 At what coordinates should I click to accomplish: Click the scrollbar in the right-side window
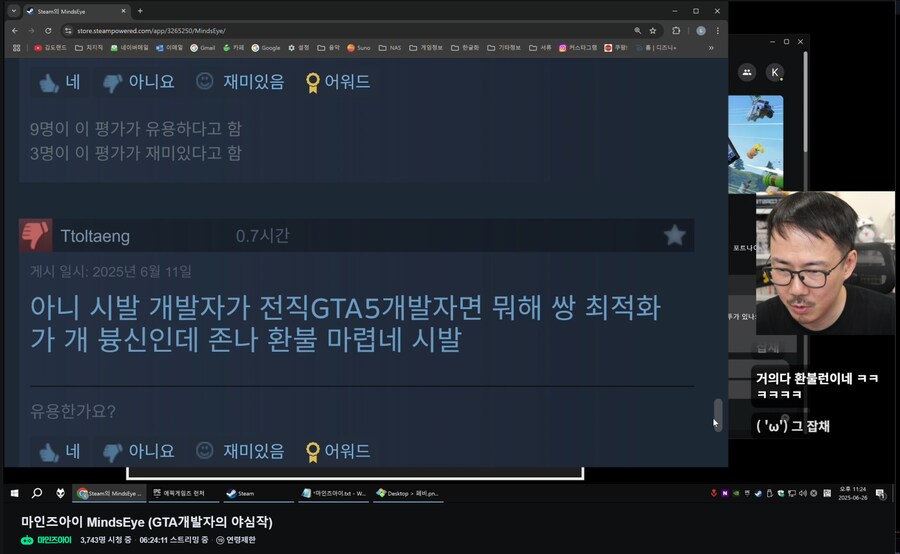coord(805,103)
